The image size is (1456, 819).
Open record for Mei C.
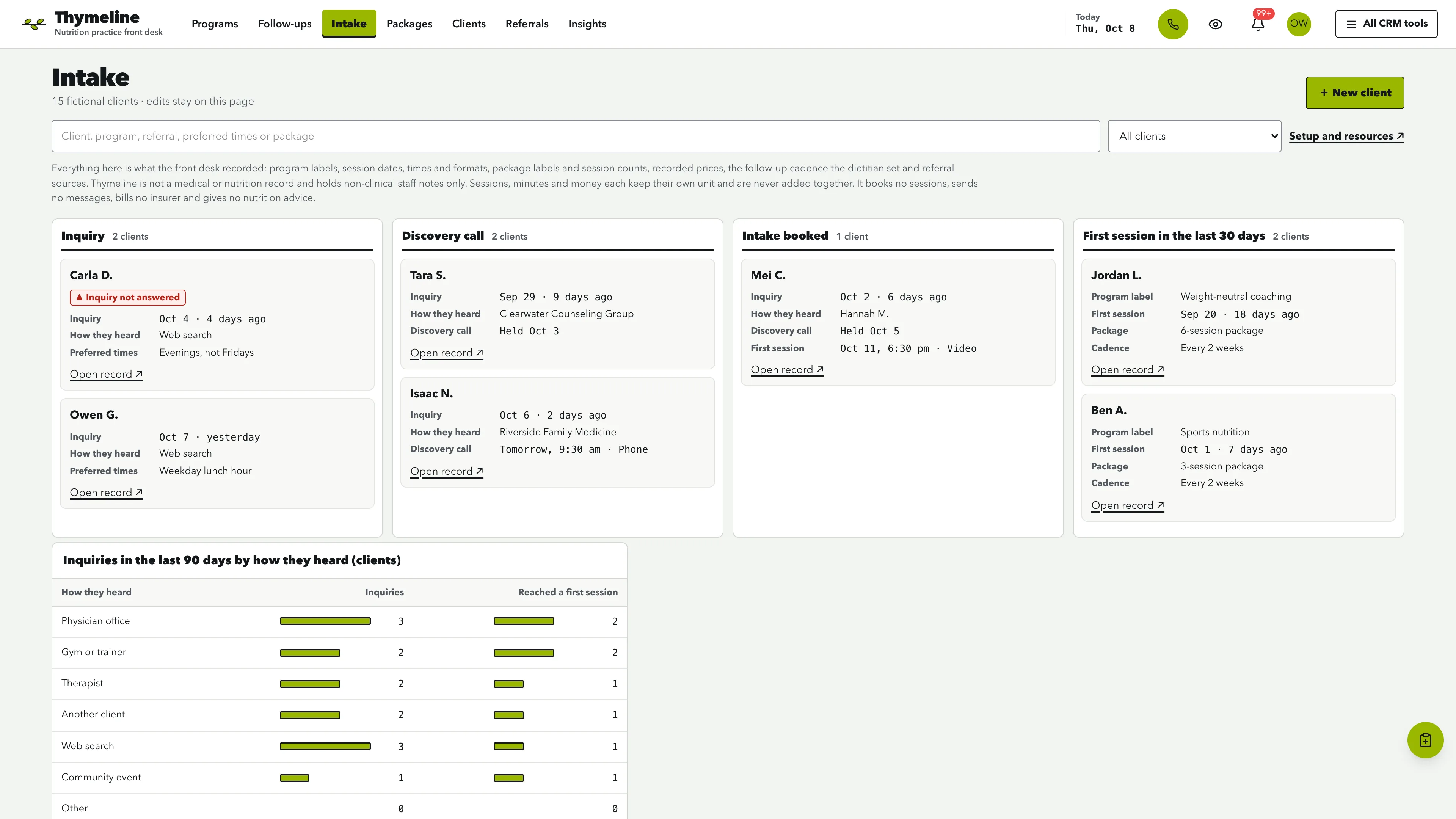click(787, 370)
